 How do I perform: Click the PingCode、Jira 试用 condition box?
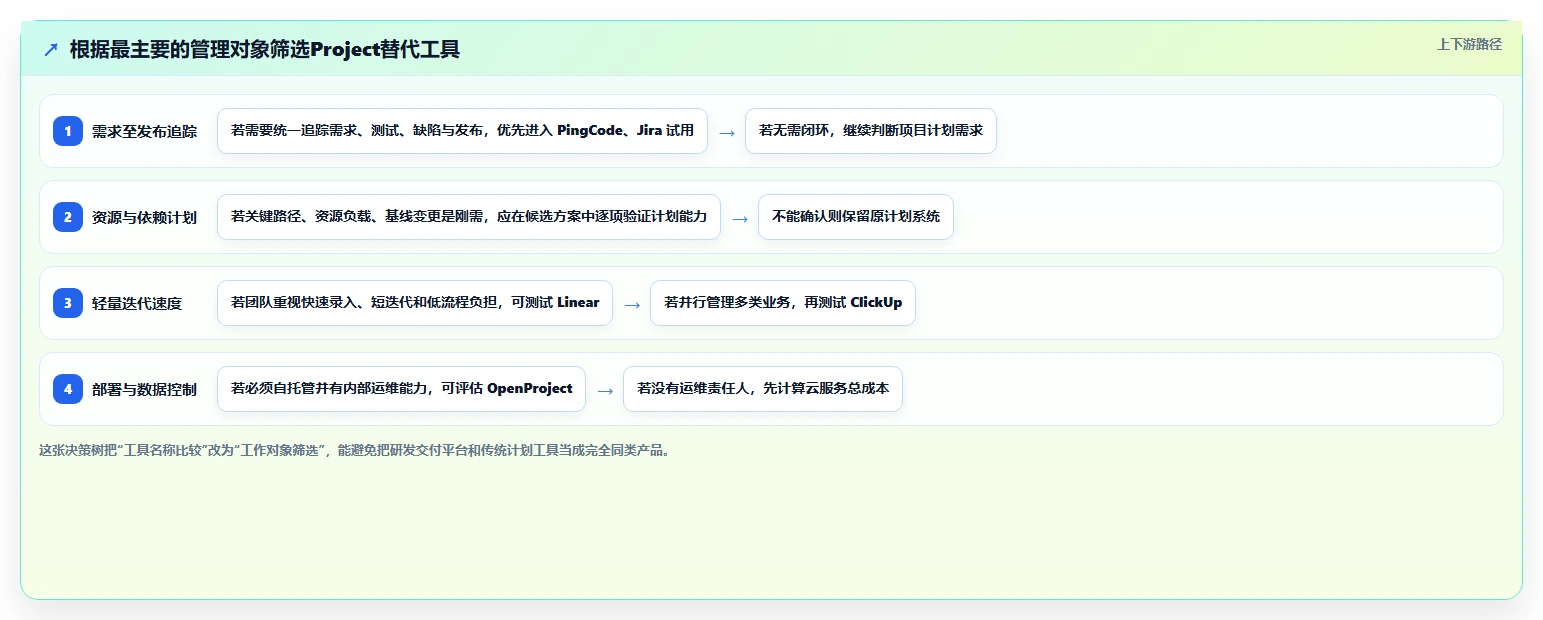[462, 131]
